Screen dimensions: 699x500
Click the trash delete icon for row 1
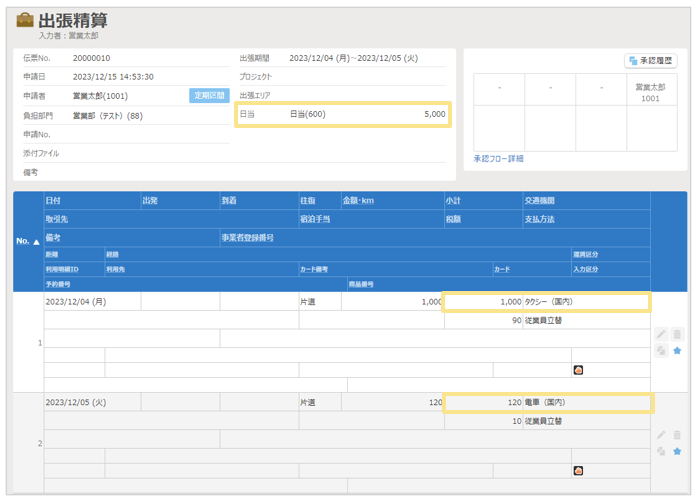tap(677, 335)
